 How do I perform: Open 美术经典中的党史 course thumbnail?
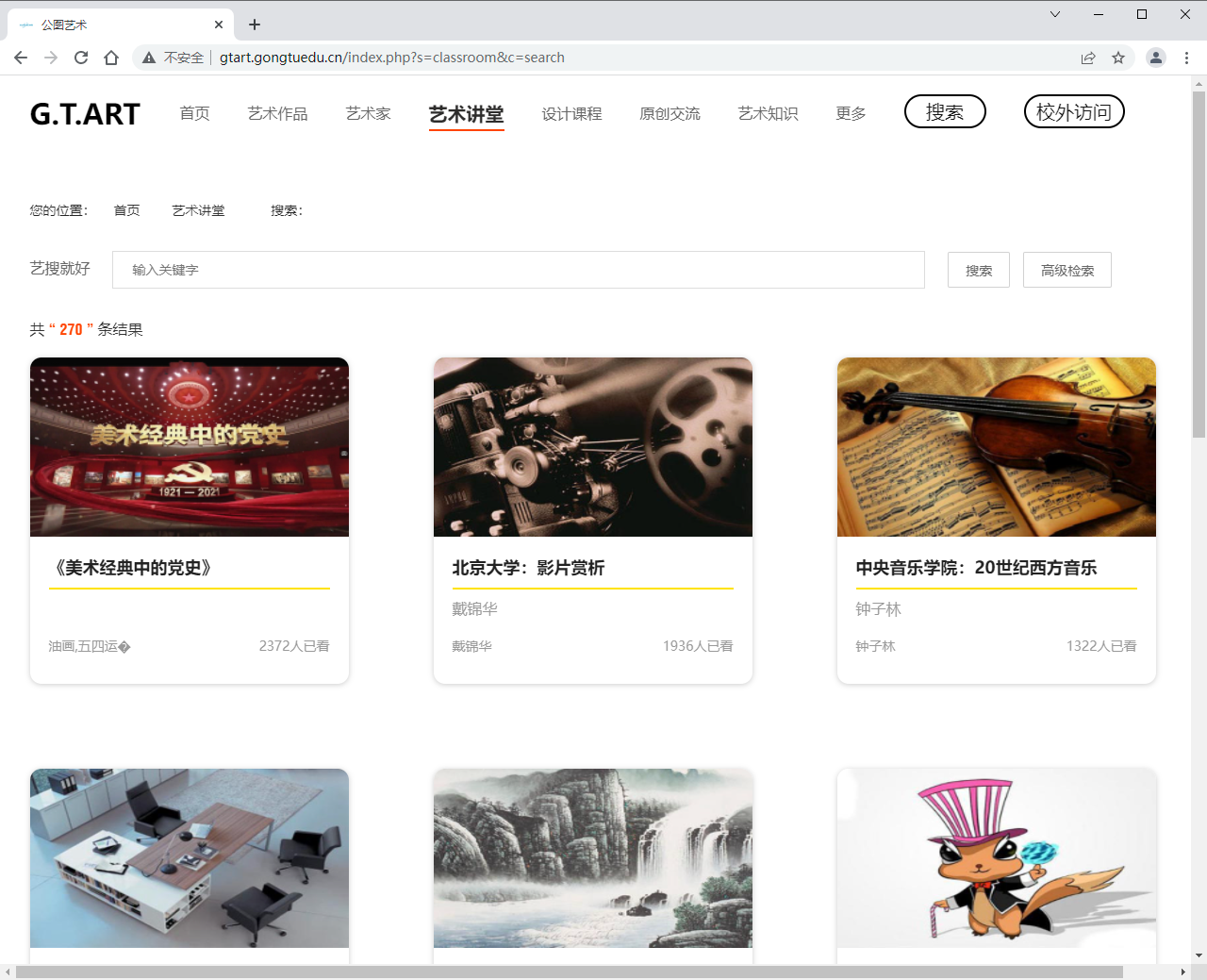tap(190, 447)
